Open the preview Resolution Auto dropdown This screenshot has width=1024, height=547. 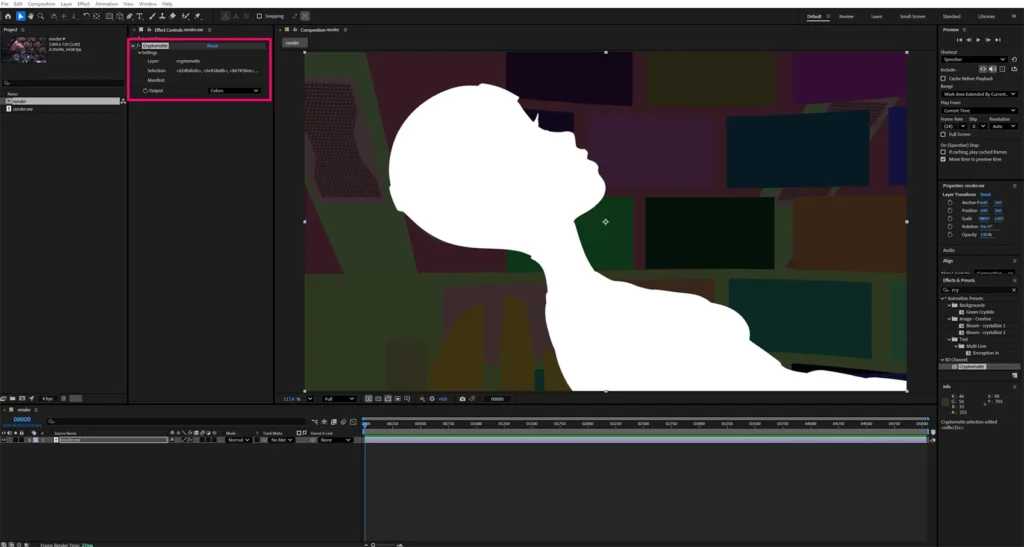coord(1004,126)
